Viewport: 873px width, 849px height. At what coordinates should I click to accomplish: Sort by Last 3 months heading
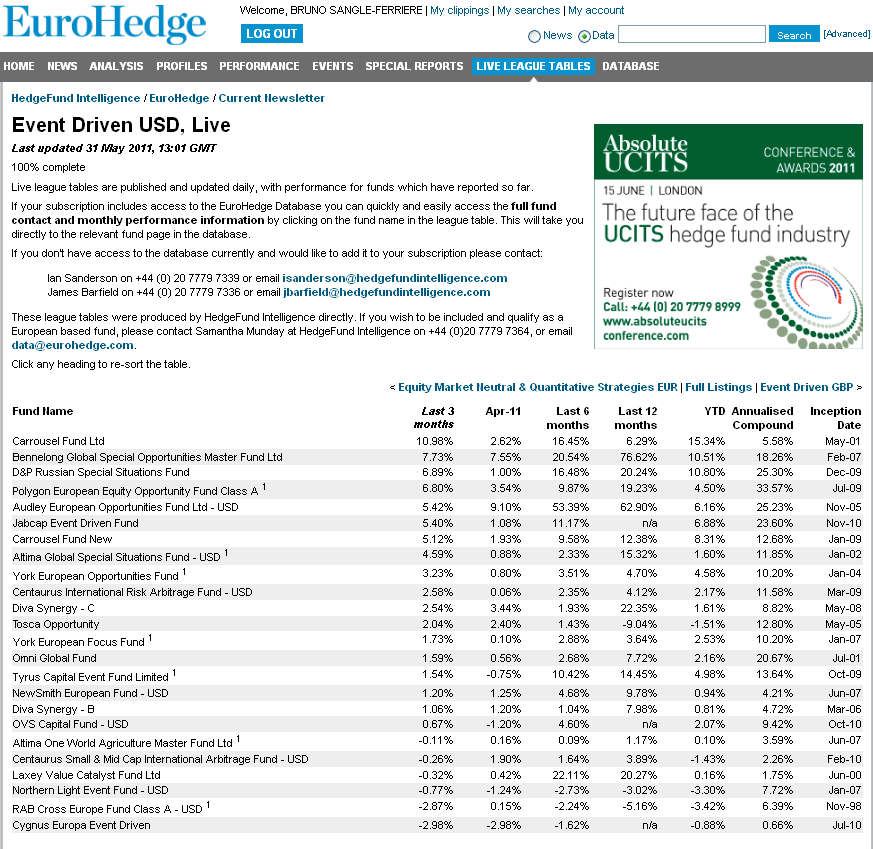click(x=434, y=418)
